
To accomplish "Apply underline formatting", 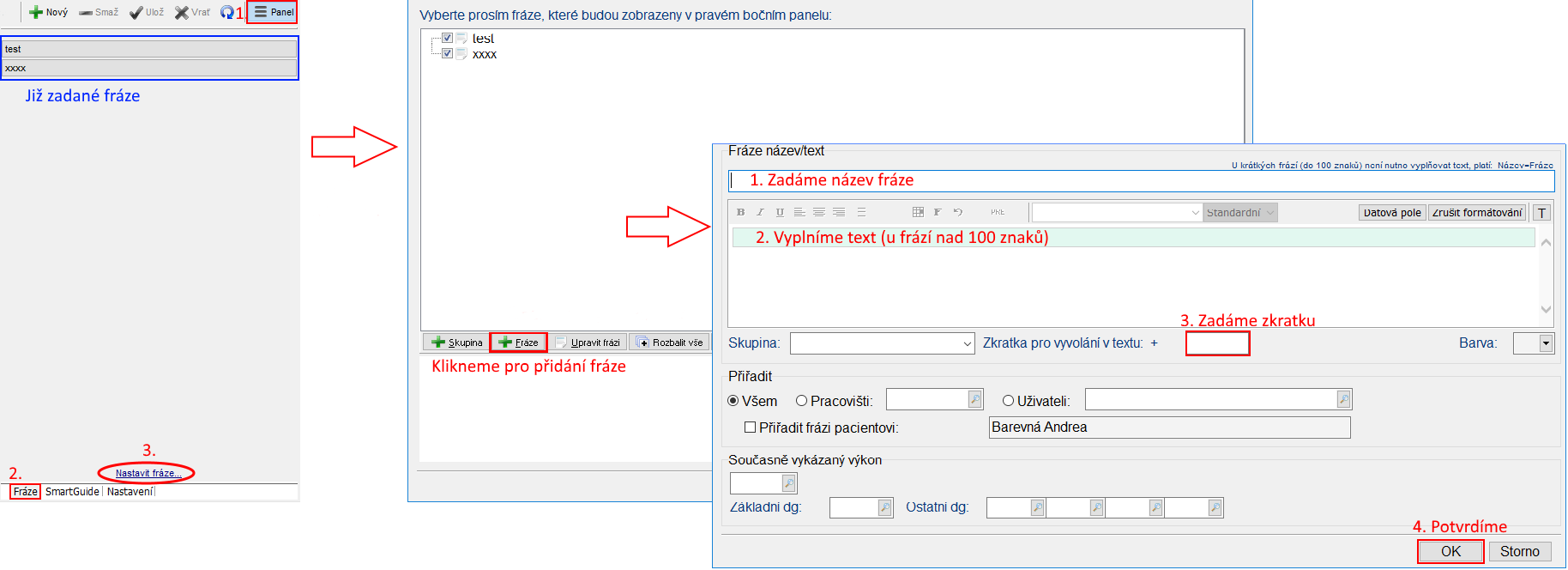I will (780, 212).
